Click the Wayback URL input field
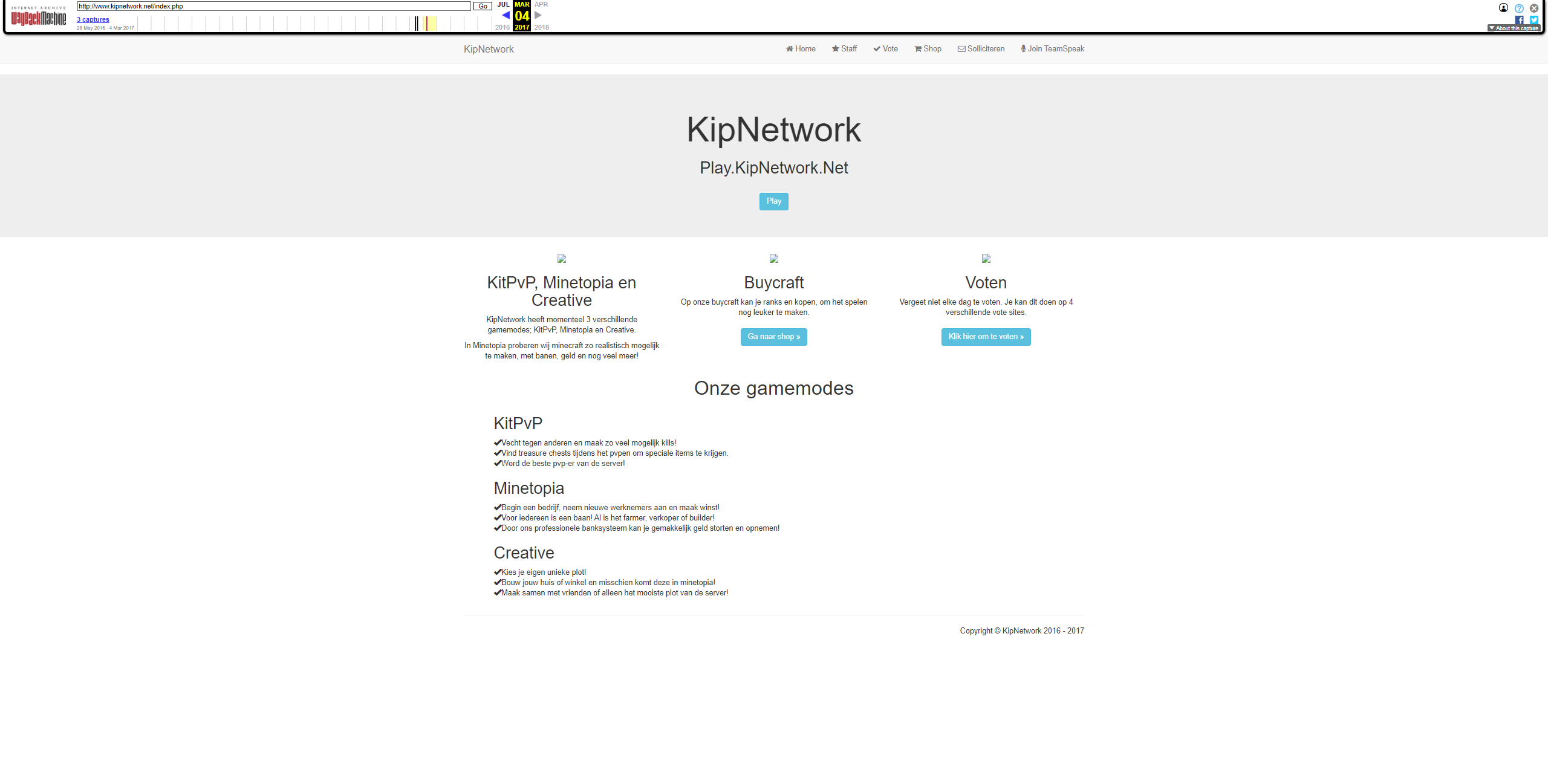Viewport: 1548px width, 784px height. [x=273, y=6]
